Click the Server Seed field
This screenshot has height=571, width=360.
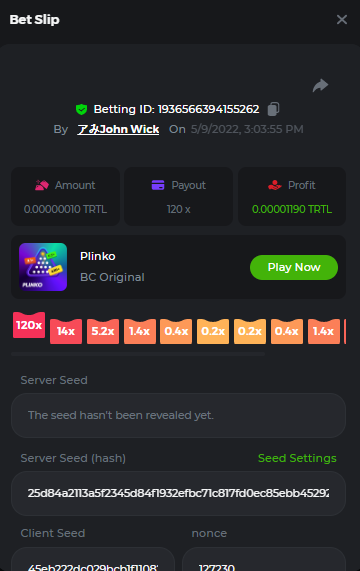click(178, 415)
